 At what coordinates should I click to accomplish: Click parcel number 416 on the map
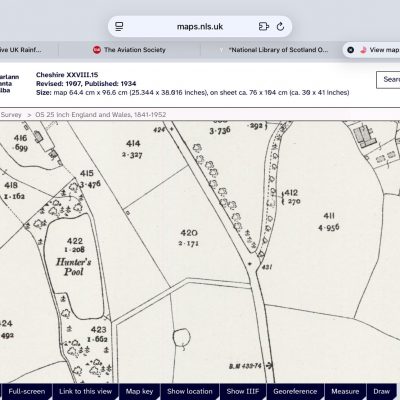click(x=20, y=138)
